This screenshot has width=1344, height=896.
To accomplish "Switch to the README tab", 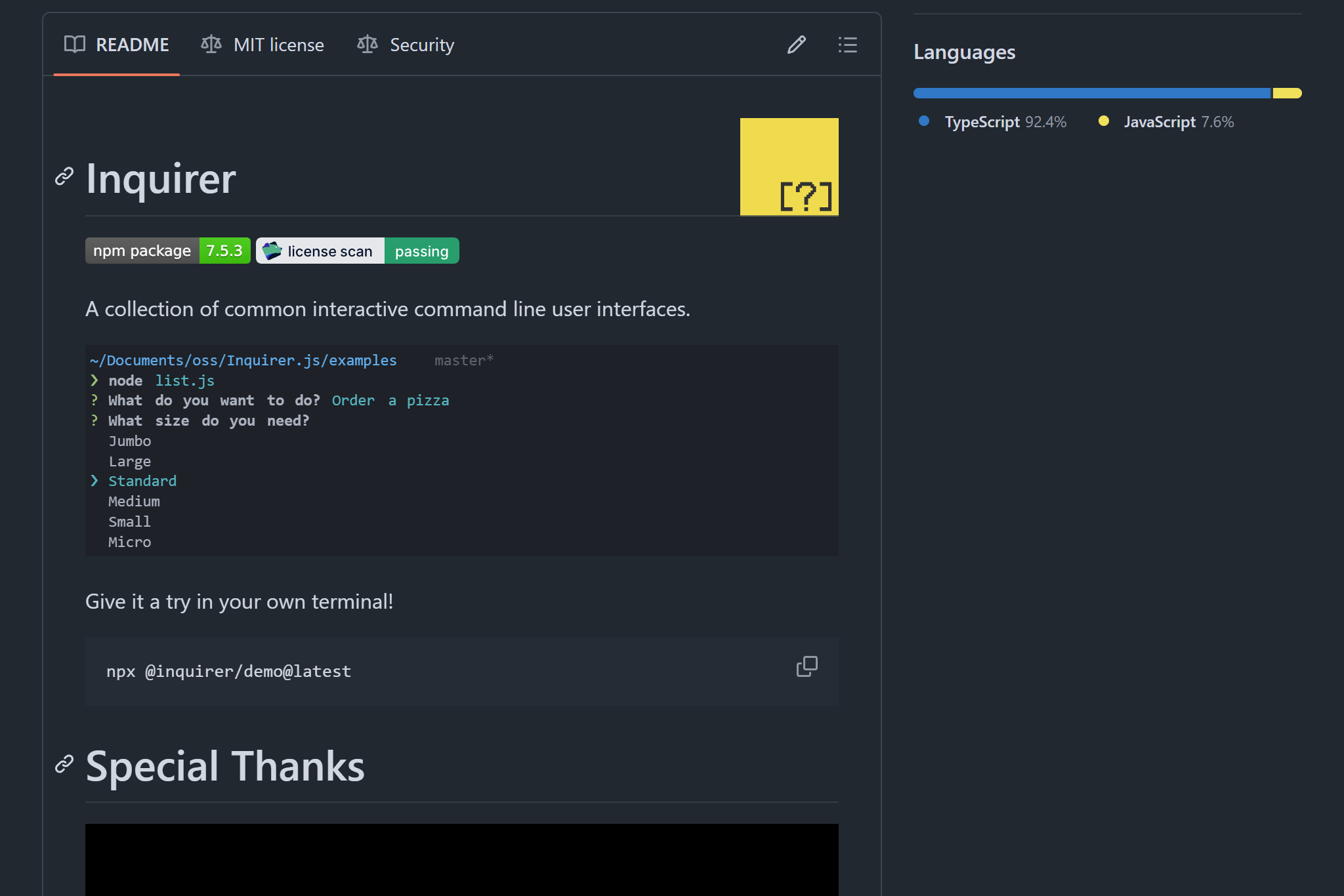I will [133, 45].
